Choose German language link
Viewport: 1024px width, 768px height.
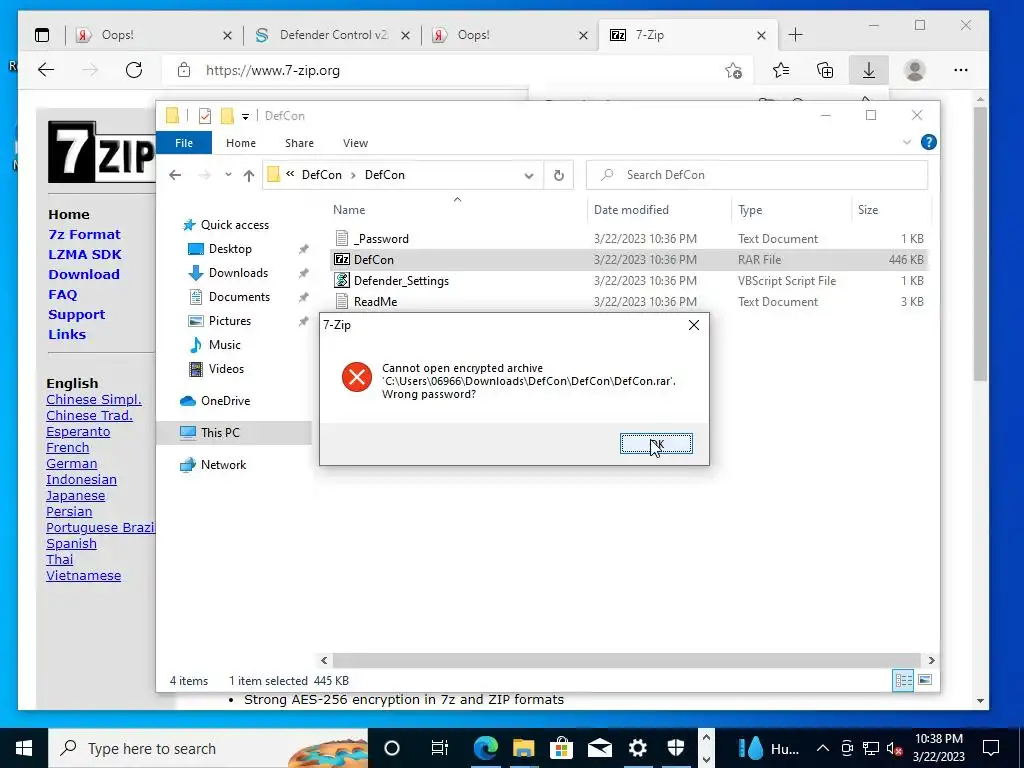(x=71, y=464)
